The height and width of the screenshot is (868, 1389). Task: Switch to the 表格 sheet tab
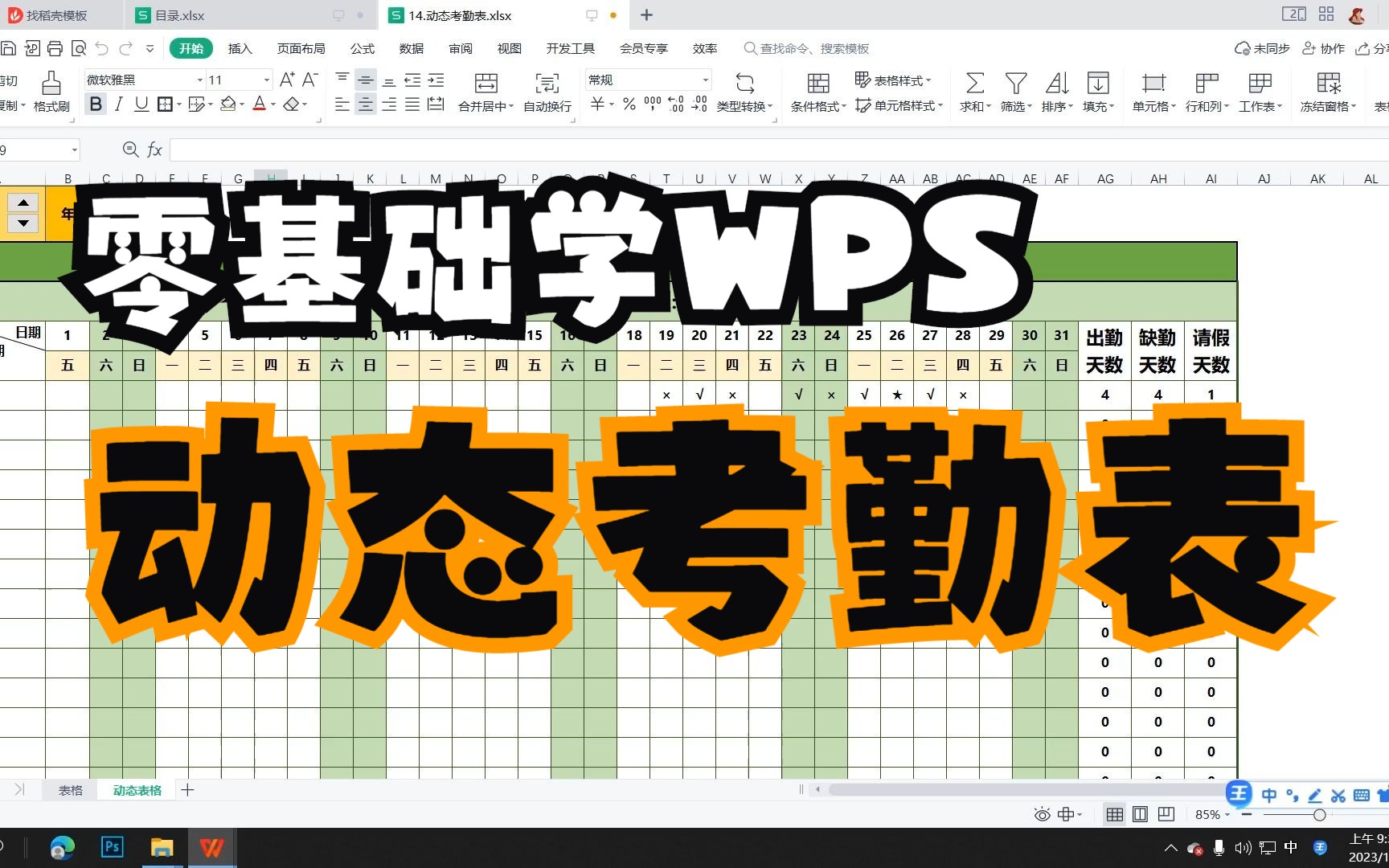[x=71, y=790]
